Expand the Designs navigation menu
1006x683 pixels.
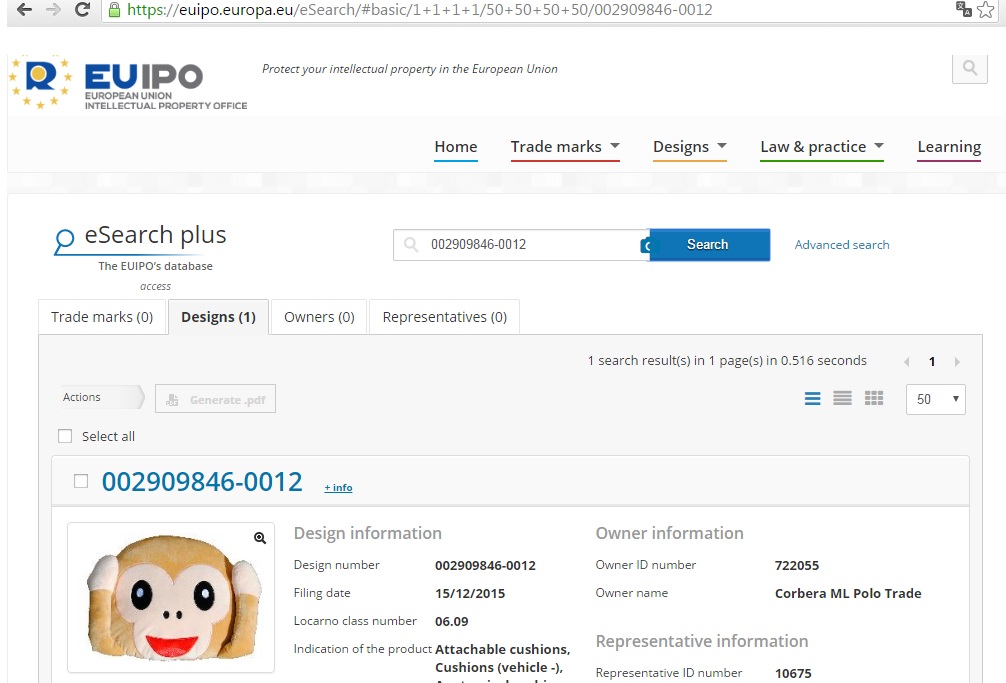click(690, 147)
